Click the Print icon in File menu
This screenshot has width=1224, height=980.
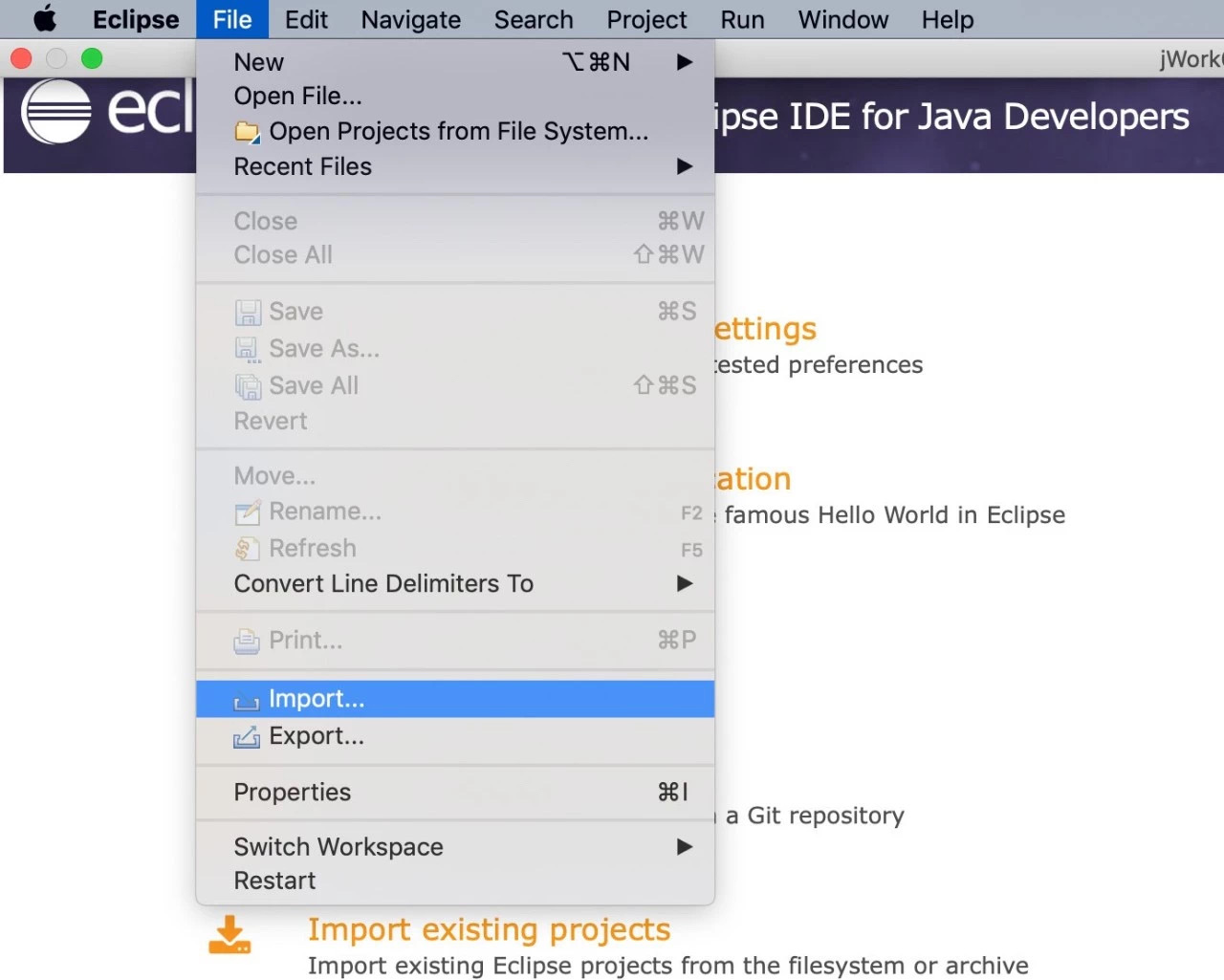pyautogui.click(x=247, y=642)
